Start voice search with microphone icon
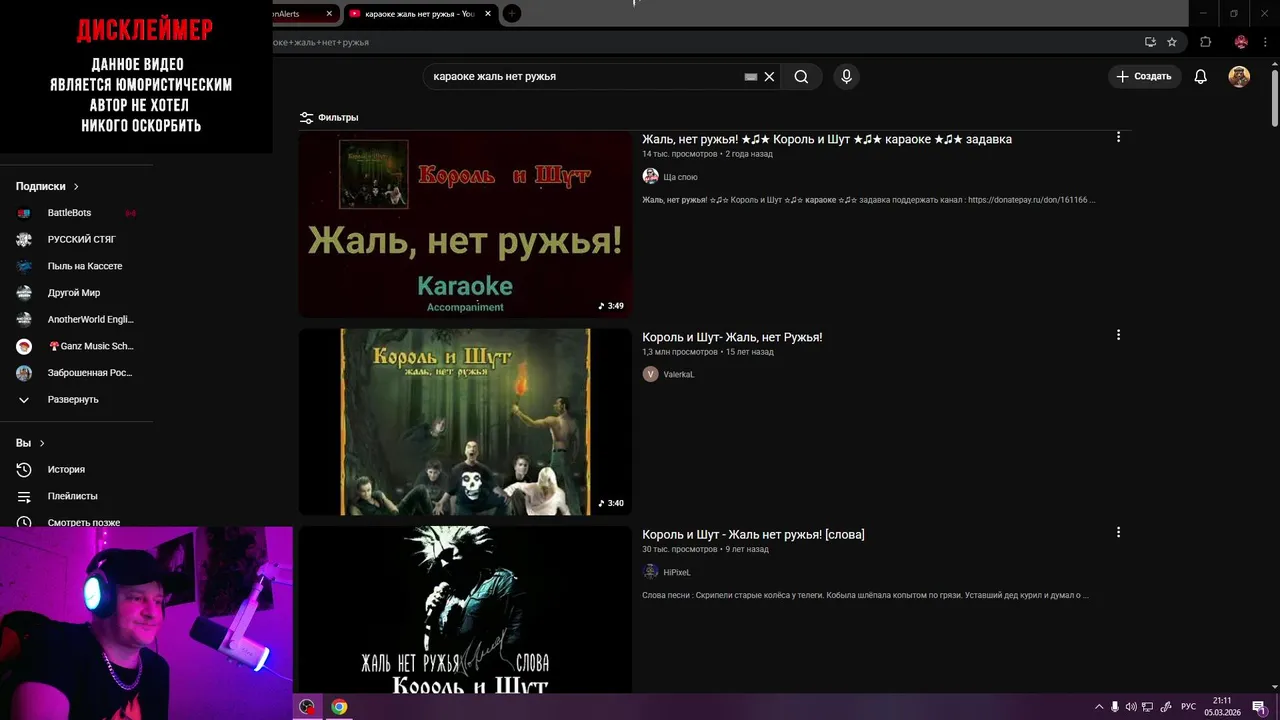 pos(847,77)
